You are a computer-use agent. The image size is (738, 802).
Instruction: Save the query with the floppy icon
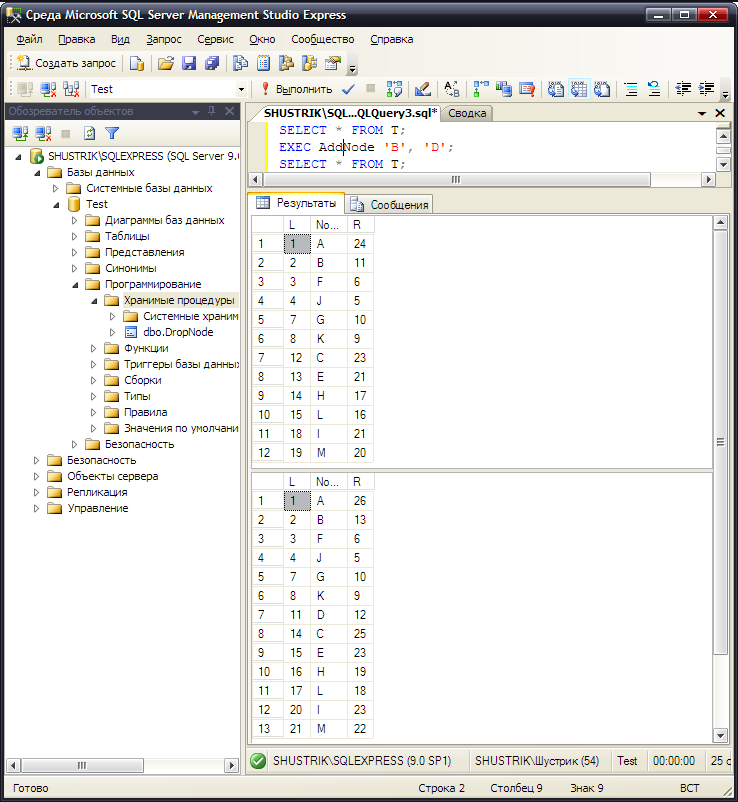[x=189, y=63]
